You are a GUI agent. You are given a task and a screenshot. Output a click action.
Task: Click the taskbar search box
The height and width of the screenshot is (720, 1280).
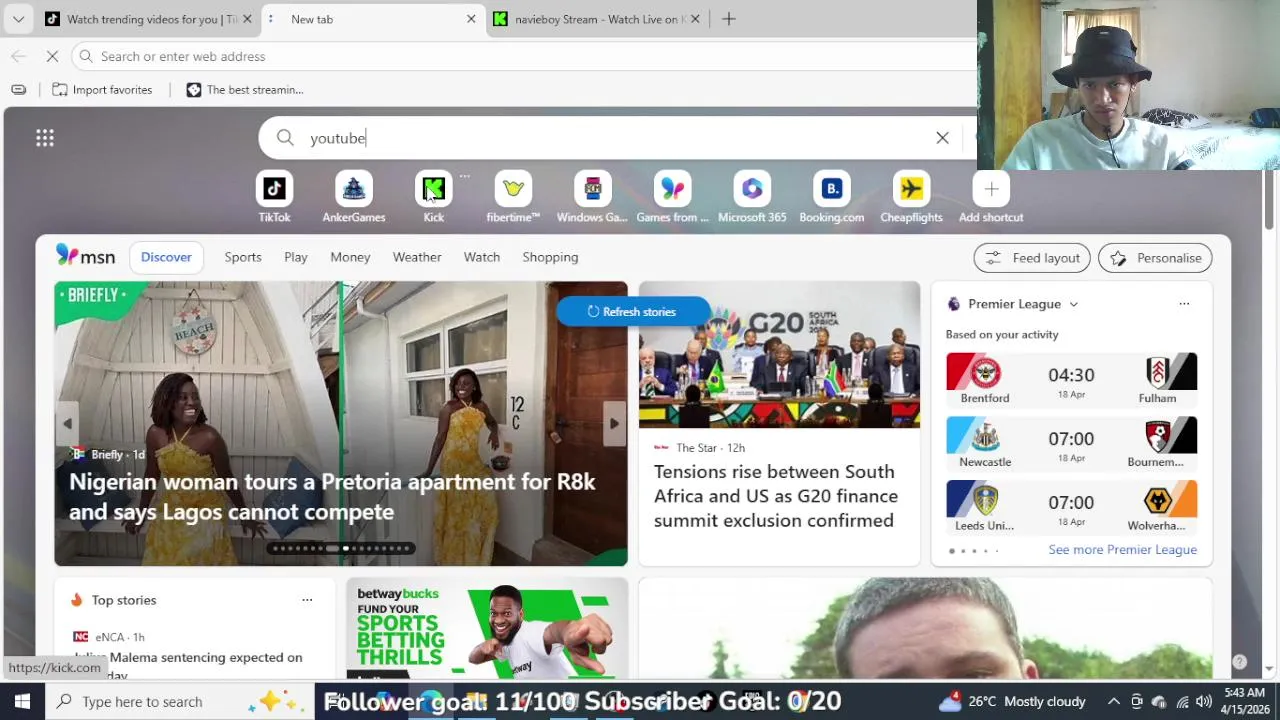[x=180, y=701]
